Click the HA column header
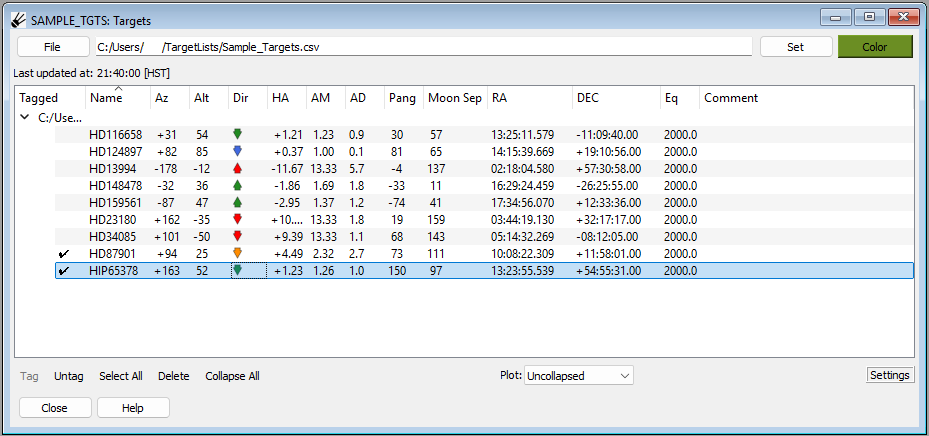929x436 pixels. pyautogui.click(x=287, y=98)
